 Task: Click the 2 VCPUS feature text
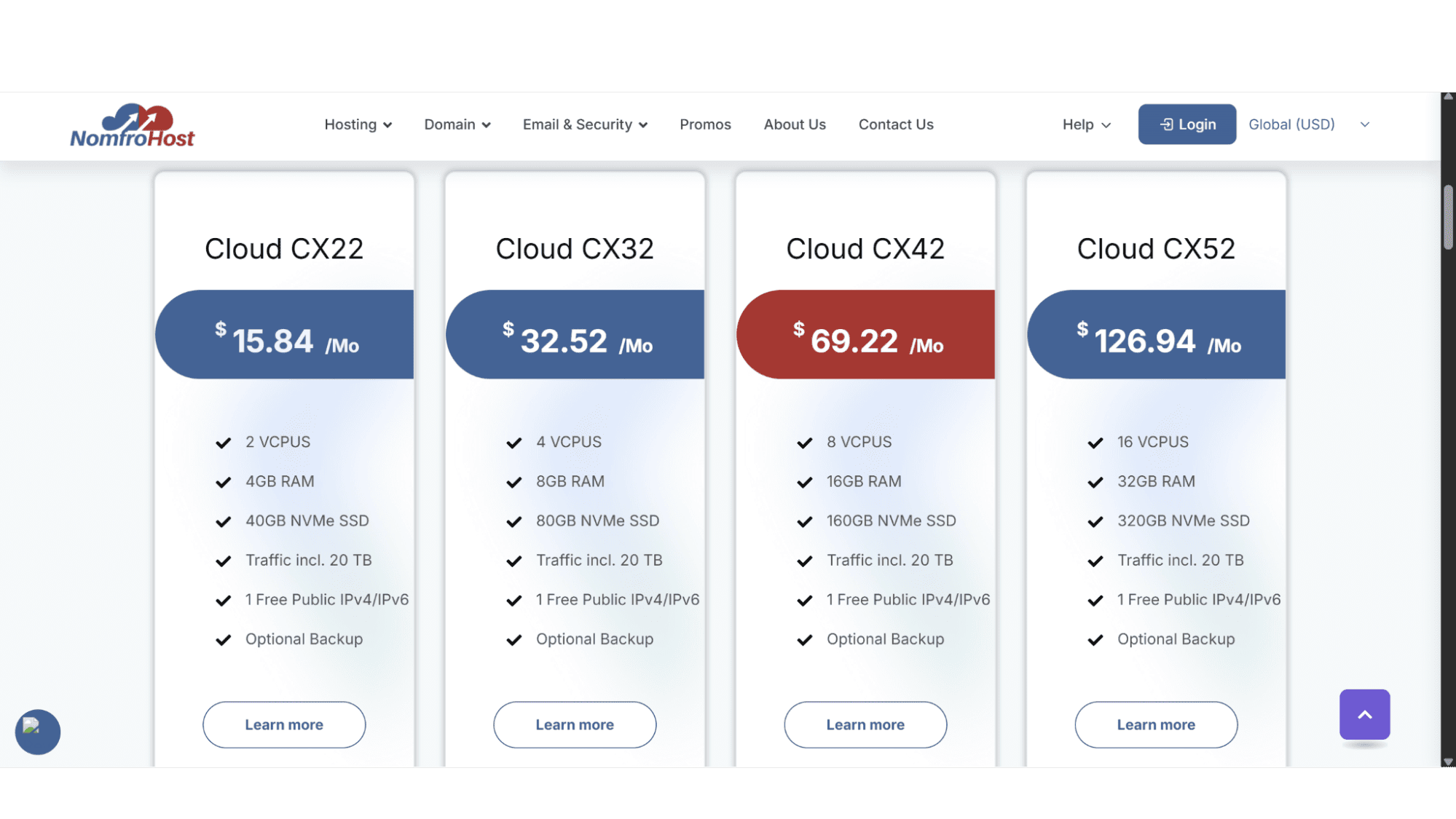coord(278,442)
